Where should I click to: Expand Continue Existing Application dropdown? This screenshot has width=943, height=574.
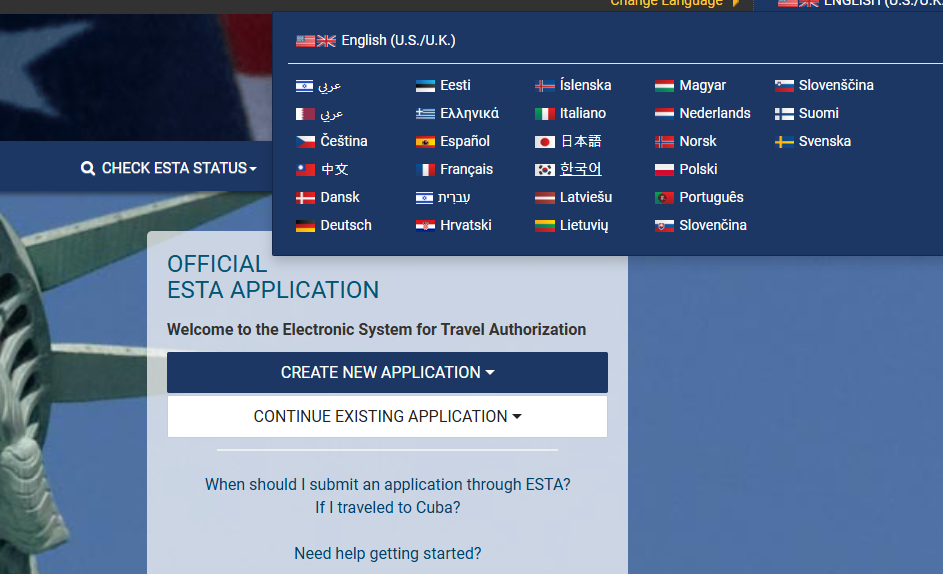(x=387, y=416)
